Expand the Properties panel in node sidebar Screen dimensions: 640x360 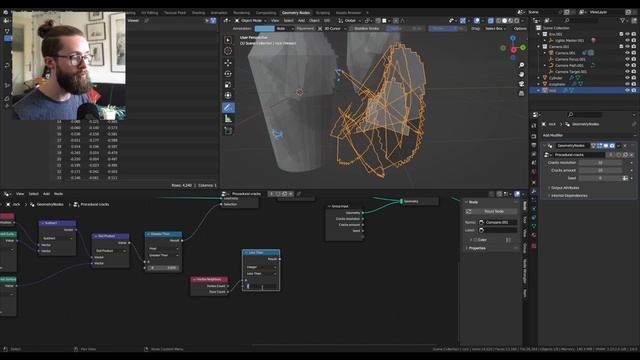(x=476, y=248)
